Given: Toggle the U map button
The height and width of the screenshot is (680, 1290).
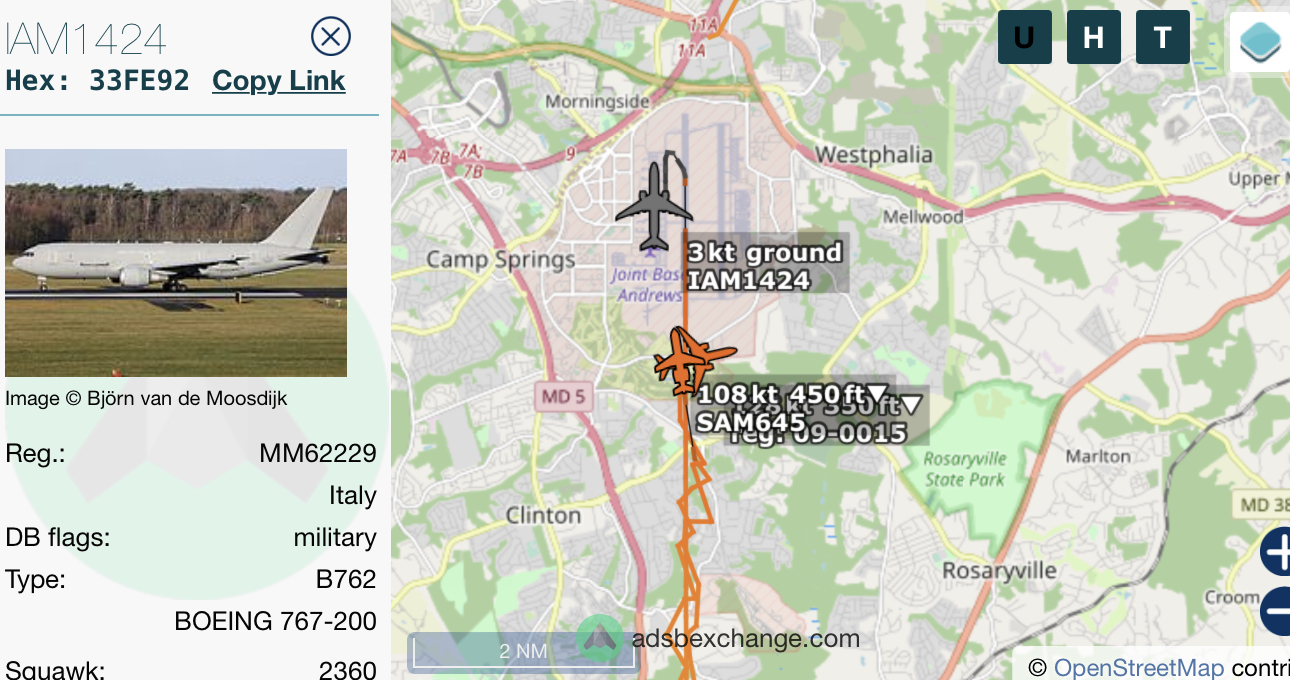Looking at the screenshot, I should pos(1024,37).
